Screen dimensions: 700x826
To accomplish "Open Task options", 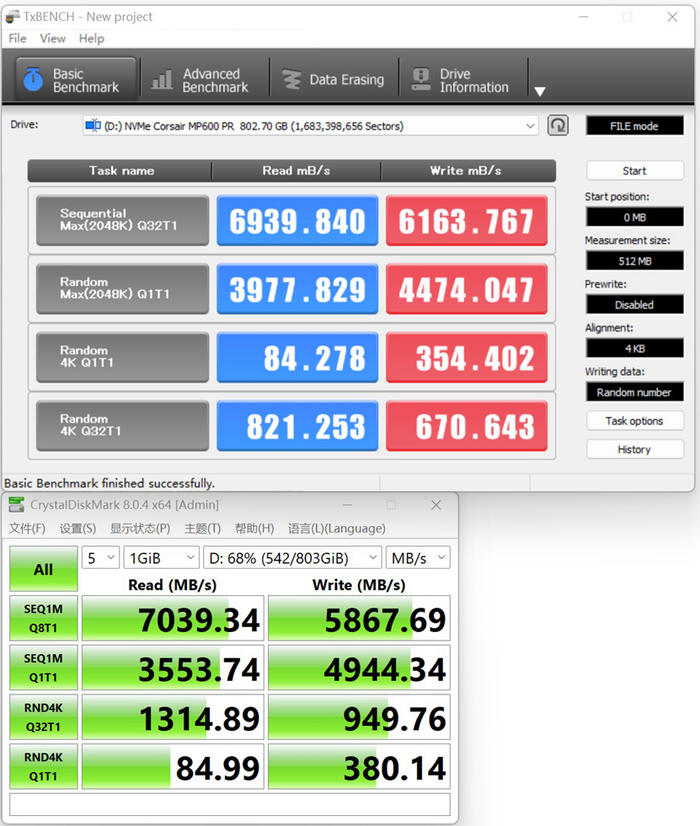I will pos(634,421).
